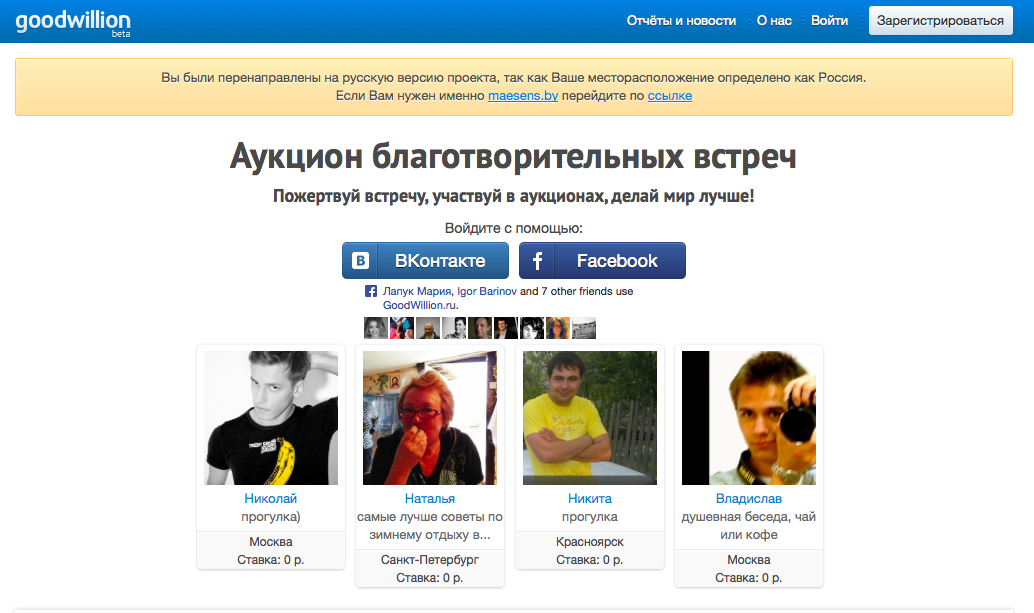Sign in with ВКонтакте button
This screenshot has width=1034, height=613.
tap(425, 261)
